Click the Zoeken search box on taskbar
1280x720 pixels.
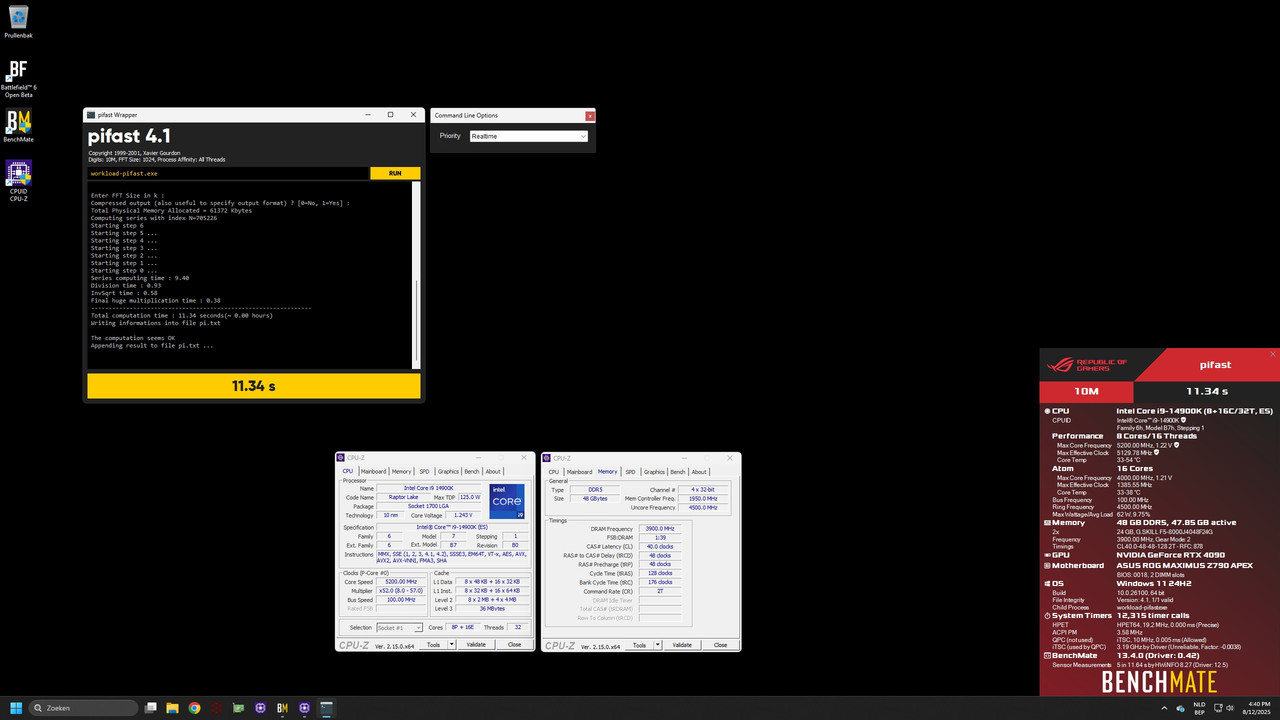(x=84, y=708)
